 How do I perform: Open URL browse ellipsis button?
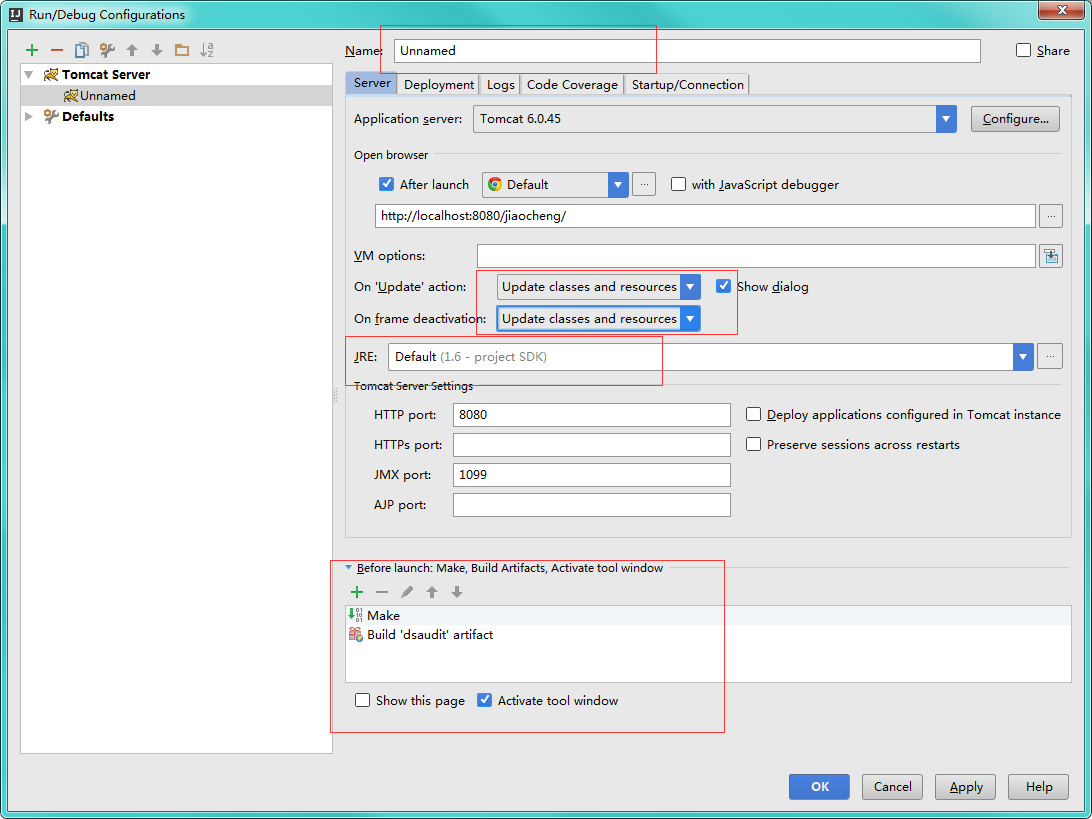(x=1050, y=216)
